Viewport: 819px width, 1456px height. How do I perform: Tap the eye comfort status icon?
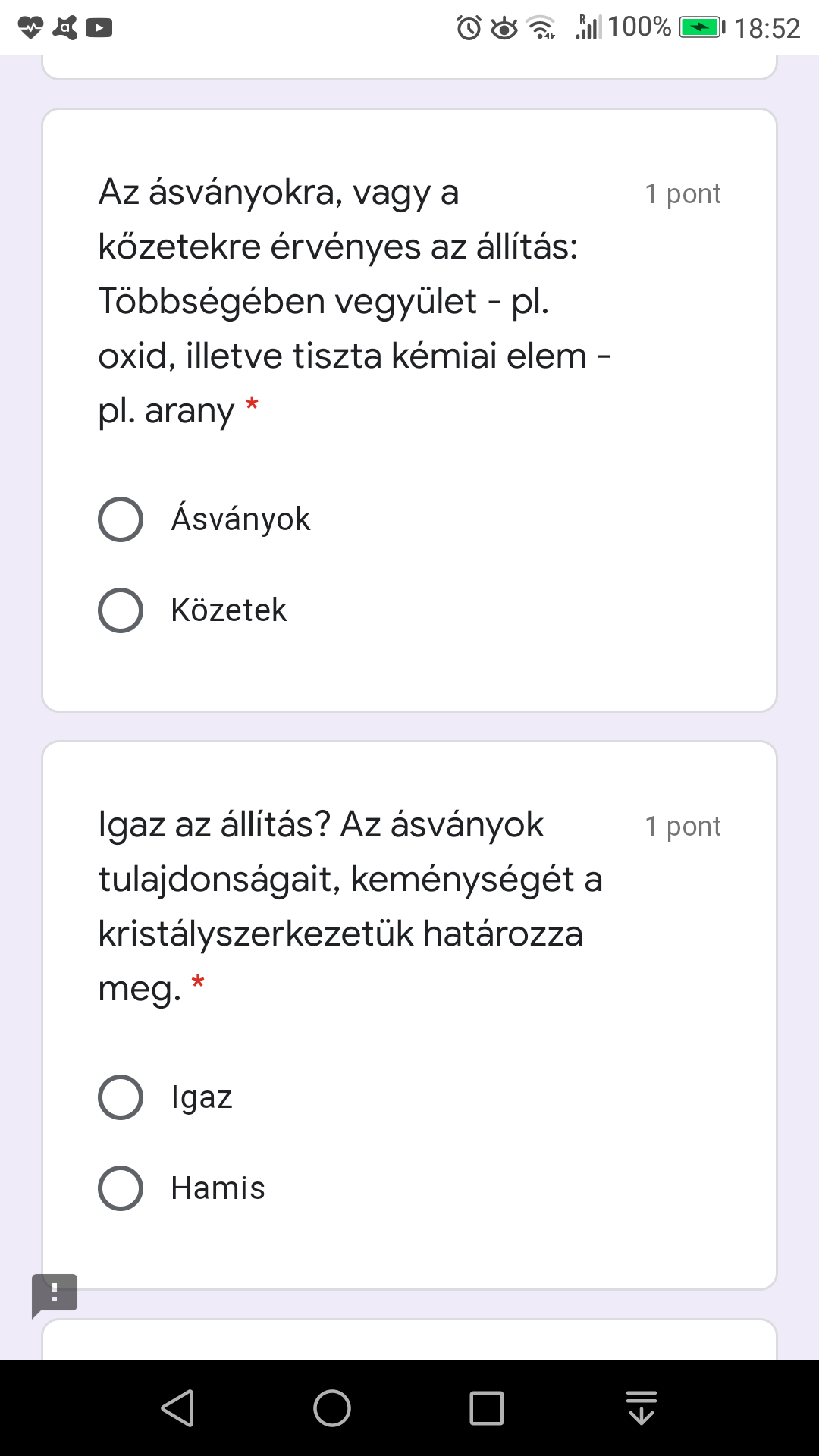pos(504,29)
